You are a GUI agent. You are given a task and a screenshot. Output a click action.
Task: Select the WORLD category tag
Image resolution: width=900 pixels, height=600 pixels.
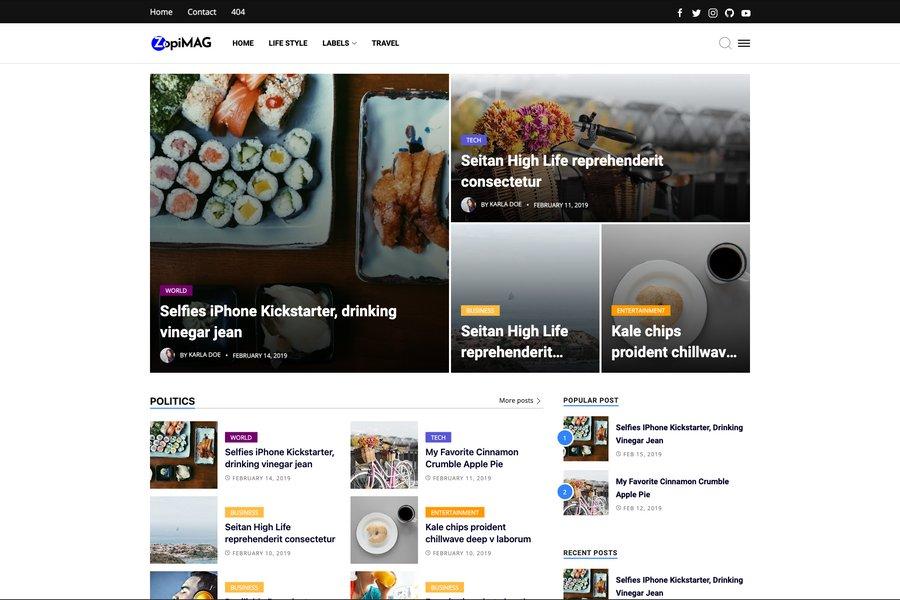(x=174, y=289)
